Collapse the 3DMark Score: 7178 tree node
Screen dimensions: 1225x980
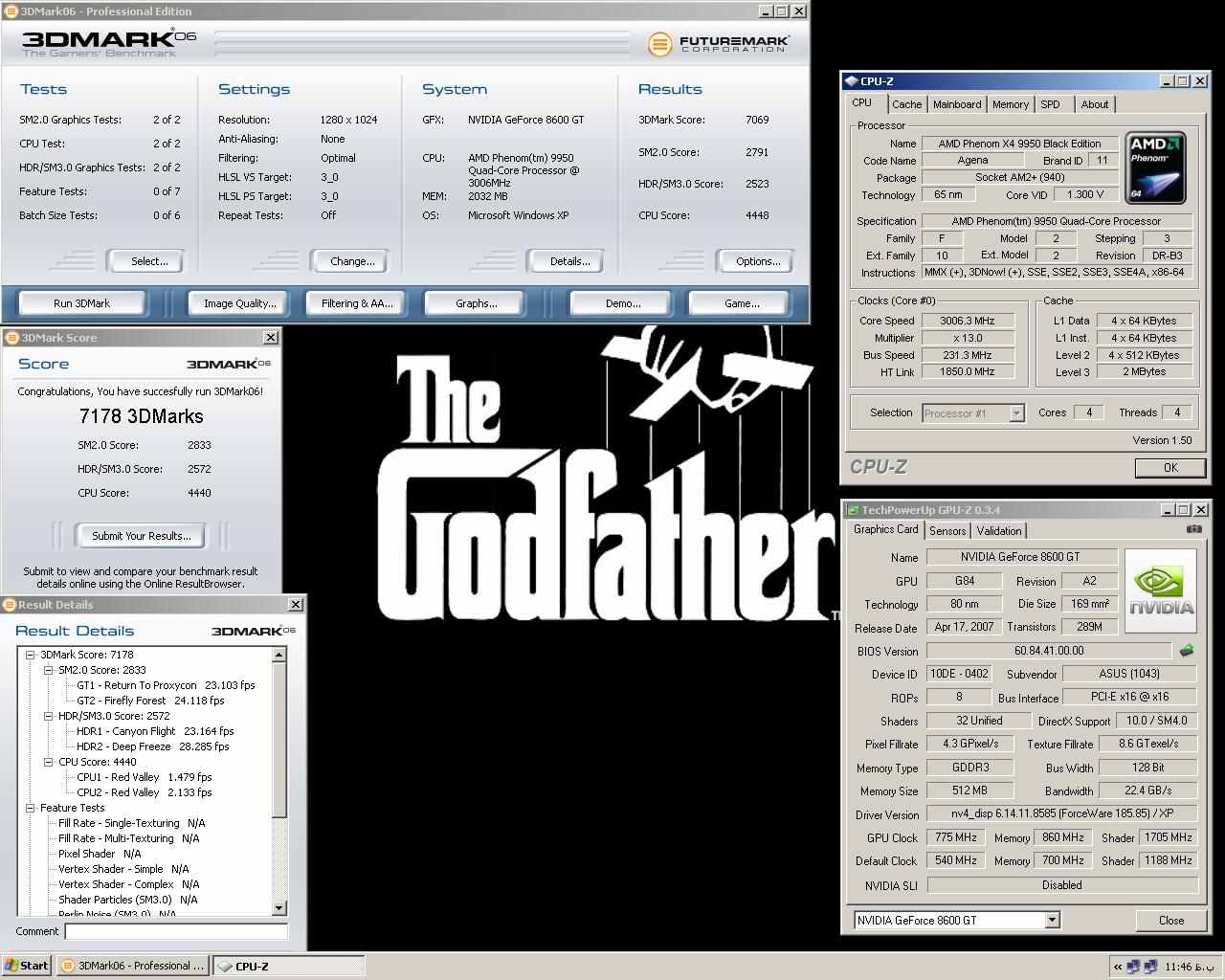click(31, 655)
